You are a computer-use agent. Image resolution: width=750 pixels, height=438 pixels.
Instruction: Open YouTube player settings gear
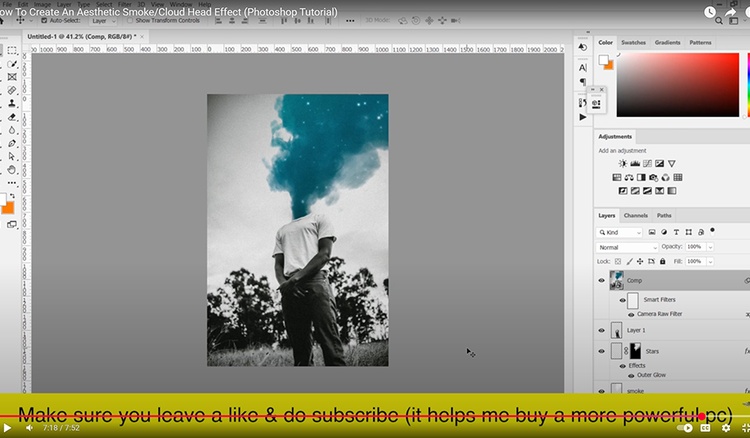pyautogui.click(x=726, y=428)
